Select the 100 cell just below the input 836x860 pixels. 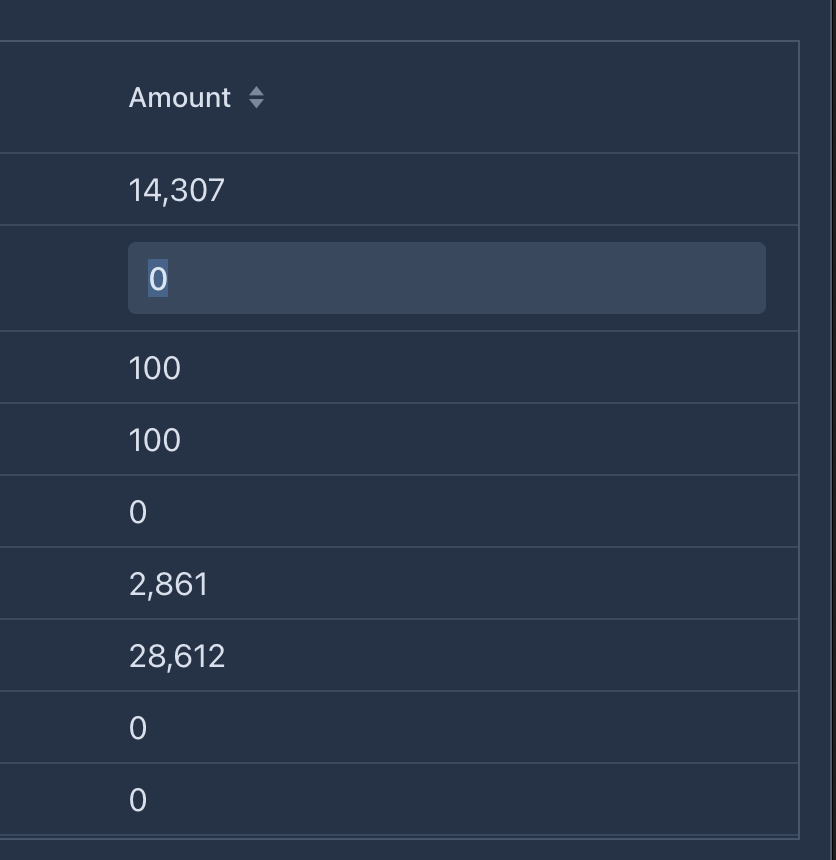tap(155, 367)
